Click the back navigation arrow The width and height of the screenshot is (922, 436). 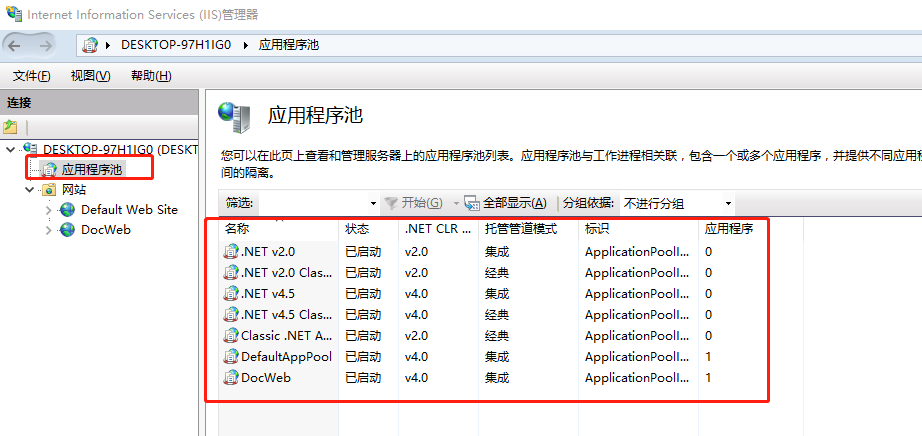tap(14, 46)
